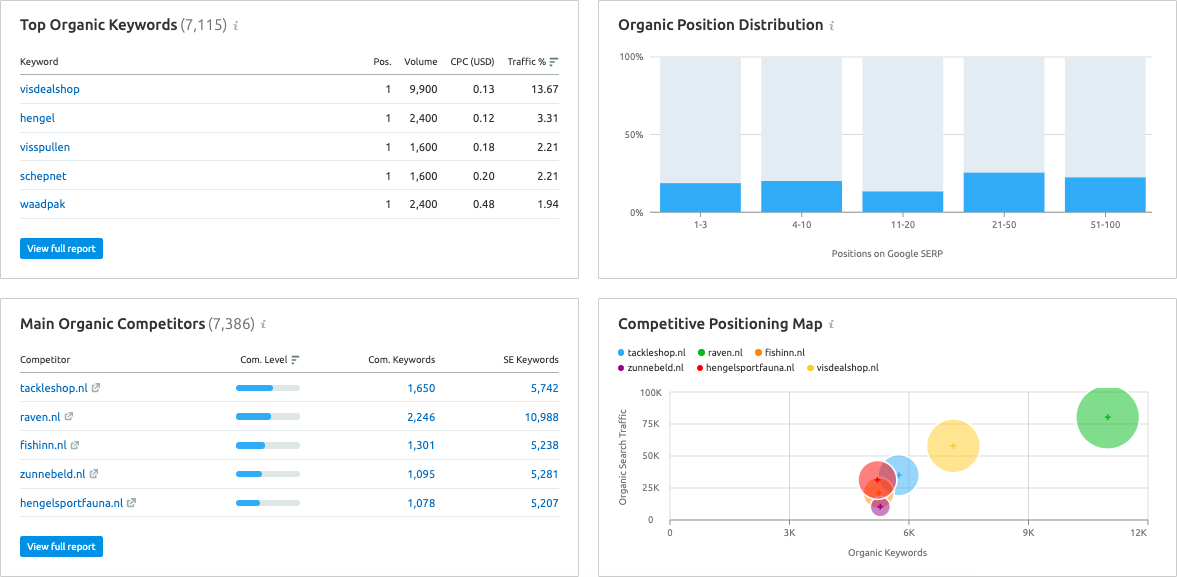Toggle tackleshop.nl series in map legend
The image size is (1177, 577).
click(x=652, y=353)
